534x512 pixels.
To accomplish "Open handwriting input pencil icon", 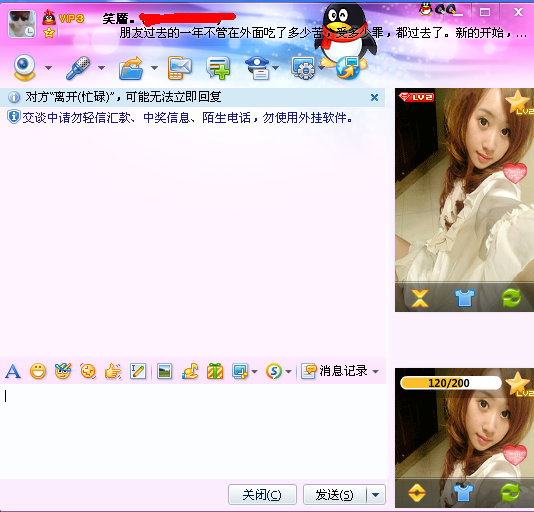I will 138,371.
